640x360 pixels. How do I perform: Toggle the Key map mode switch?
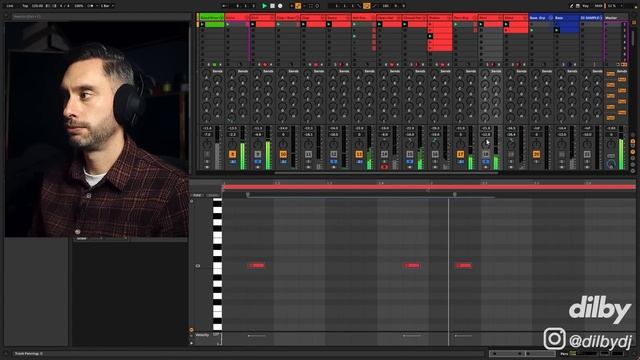pyautogui.click(x=586, y=6)
